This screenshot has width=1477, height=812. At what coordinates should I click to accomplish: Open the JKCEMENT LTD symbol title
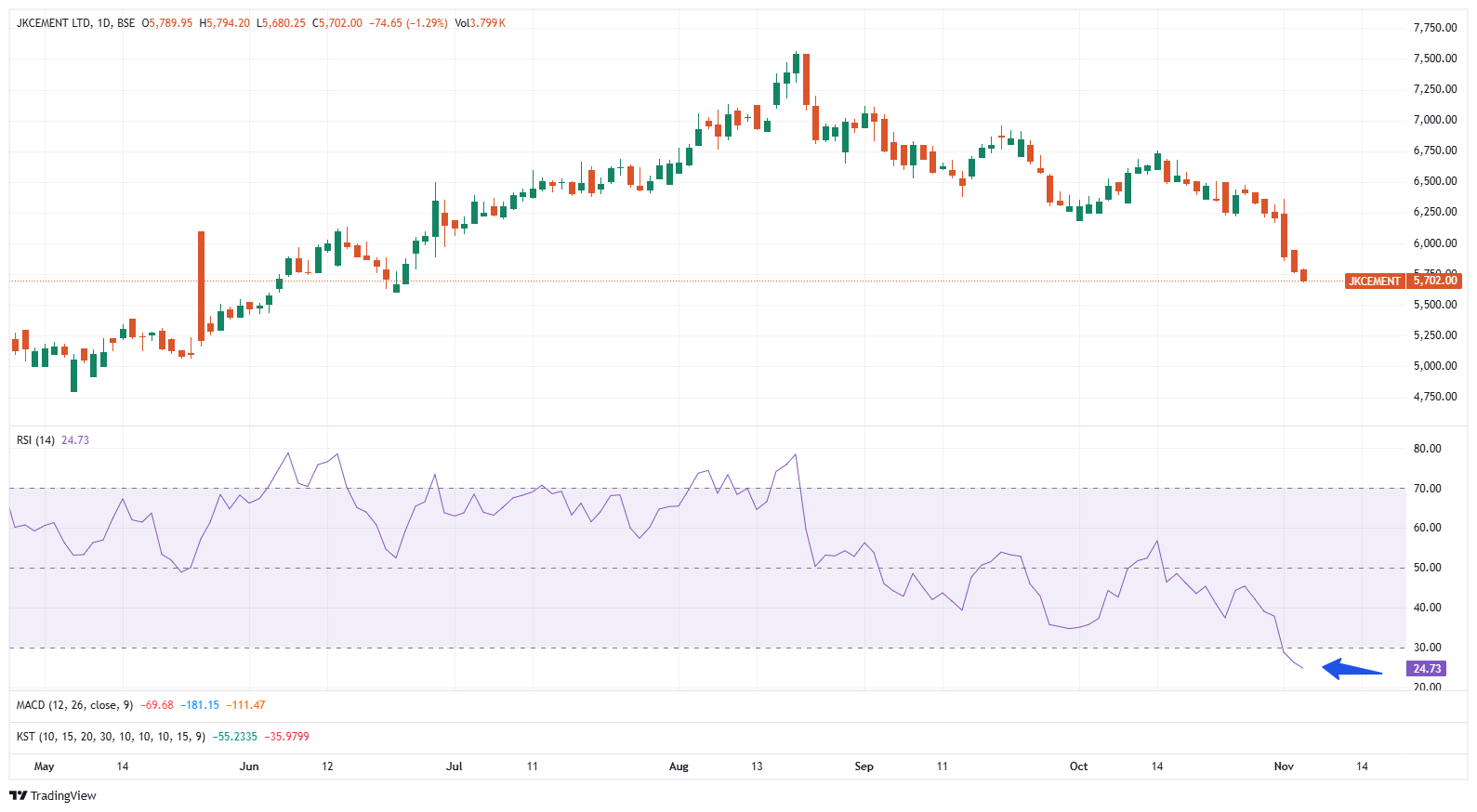coord(54,23)
